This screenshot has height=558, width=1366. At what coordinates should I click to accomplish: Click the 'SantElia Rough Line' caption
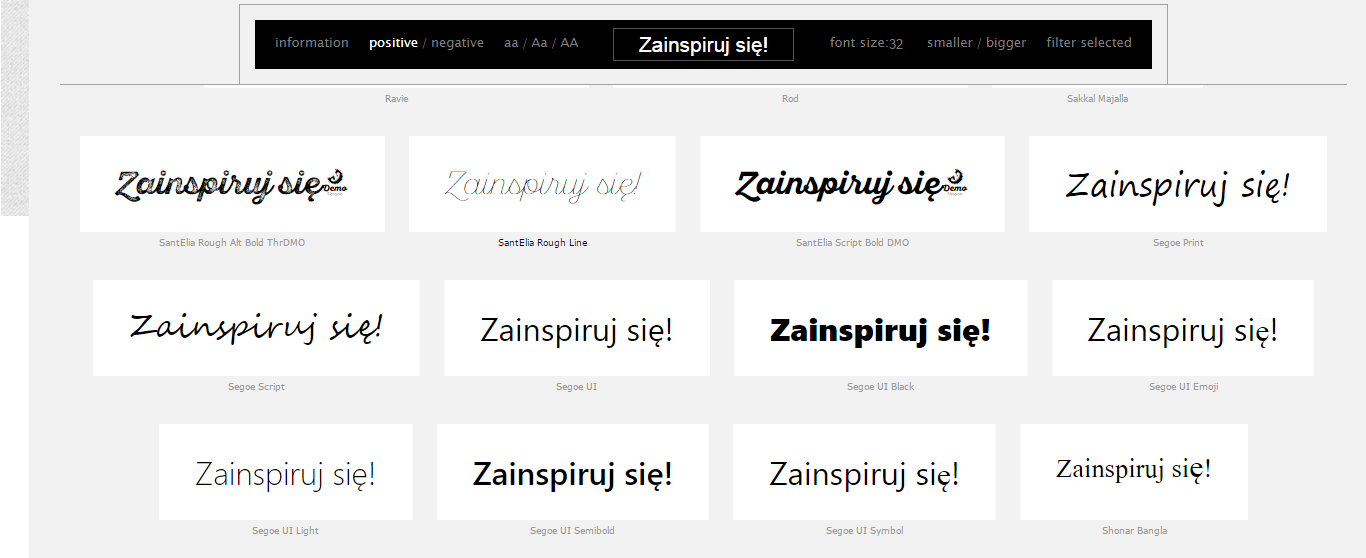click(x=543, y=243)
